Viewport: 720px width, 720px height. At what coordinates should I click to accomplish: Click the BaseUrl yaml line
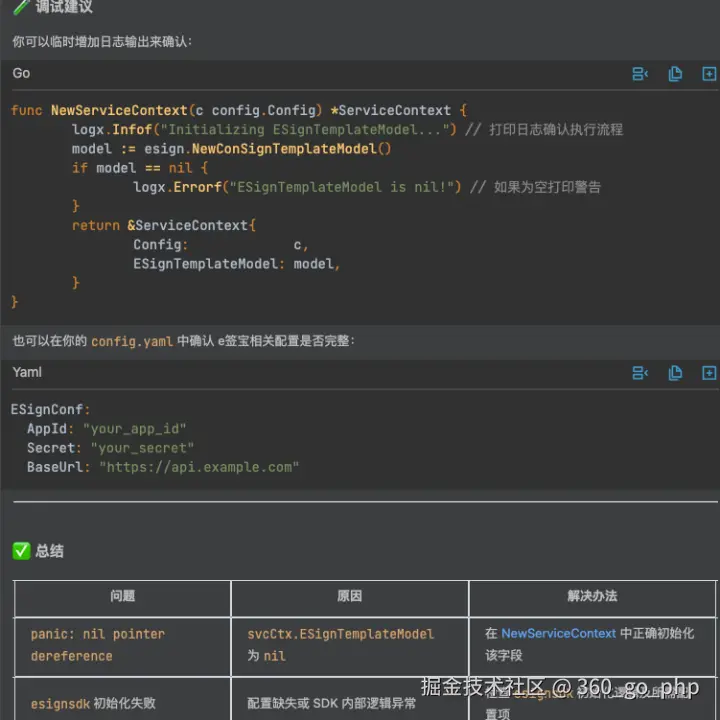163,467
